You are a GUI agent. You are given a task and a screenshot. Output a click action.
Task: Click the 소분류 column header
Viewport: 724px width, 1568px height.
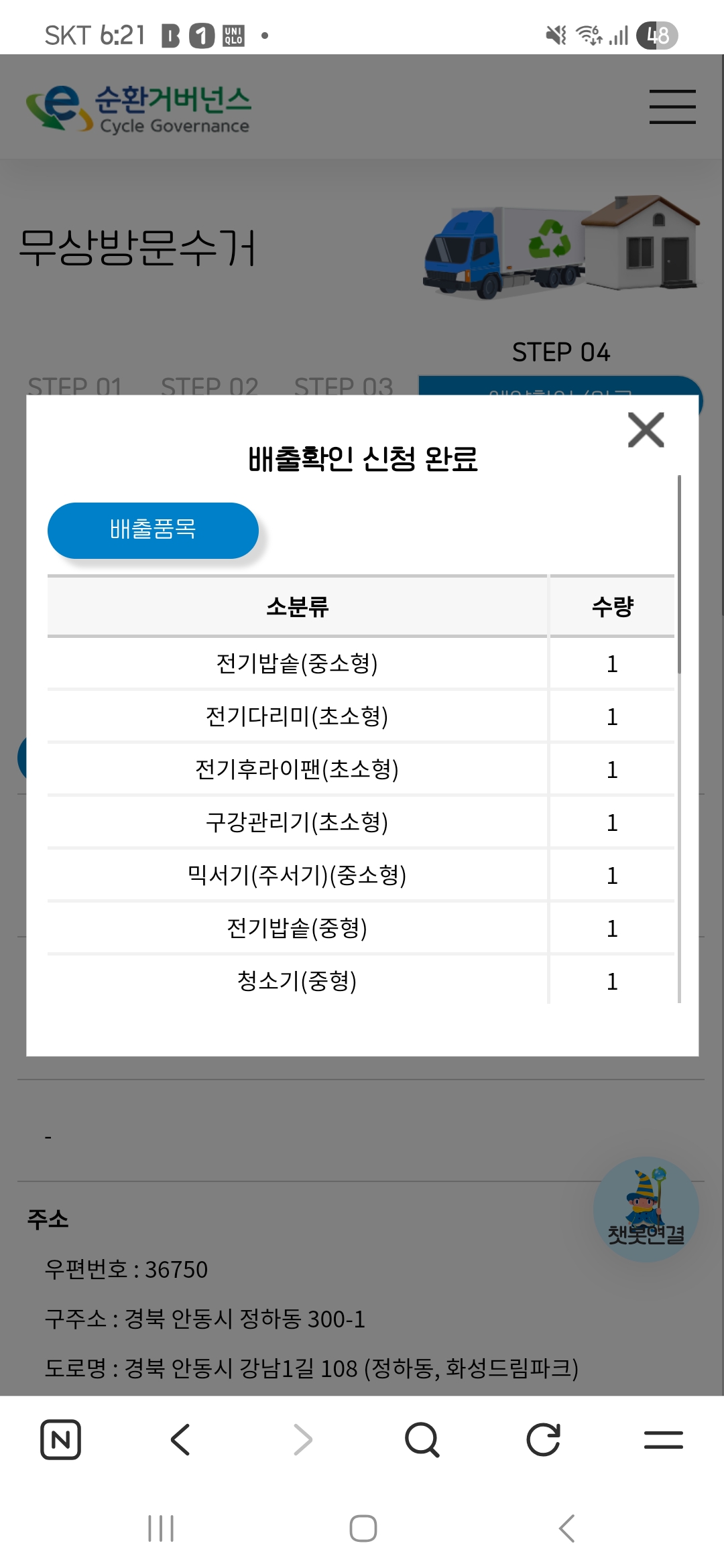(x=297, y=606)
